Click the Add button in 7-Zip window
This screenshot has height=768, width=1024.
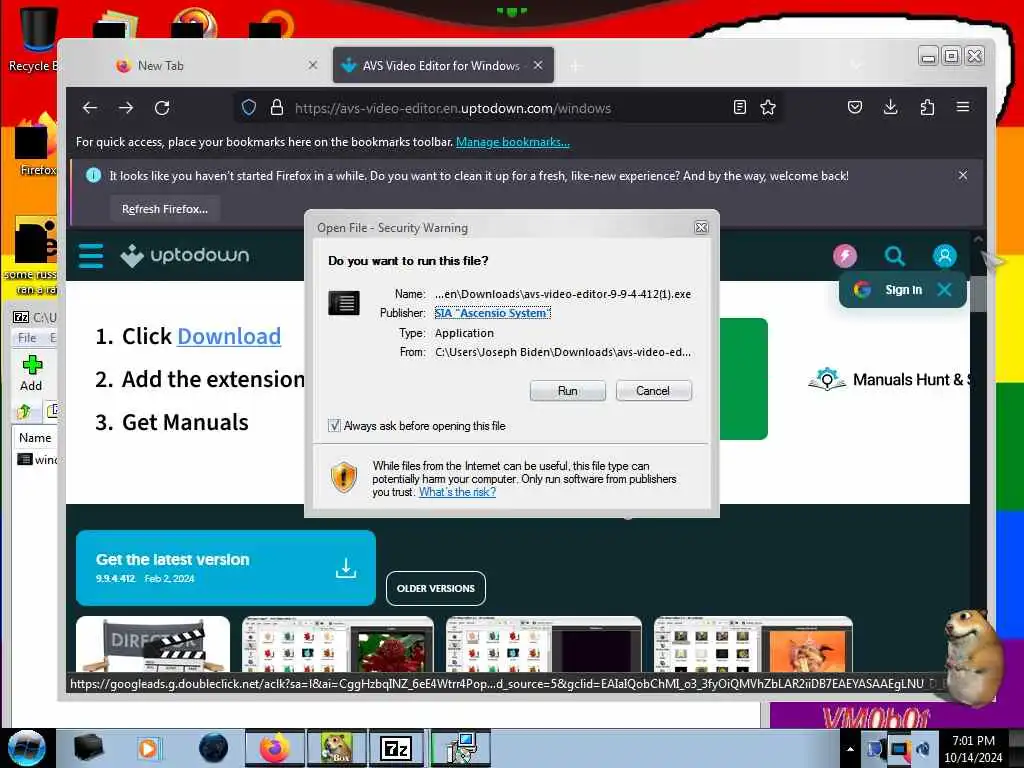pyautogui.click(x=31, y=373)
